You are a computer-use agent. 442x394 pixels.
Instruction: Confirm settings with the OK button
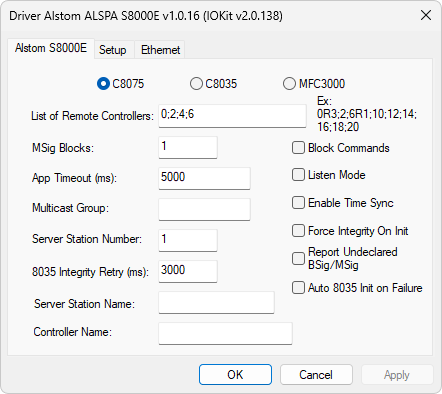click(x=235, y=375)
